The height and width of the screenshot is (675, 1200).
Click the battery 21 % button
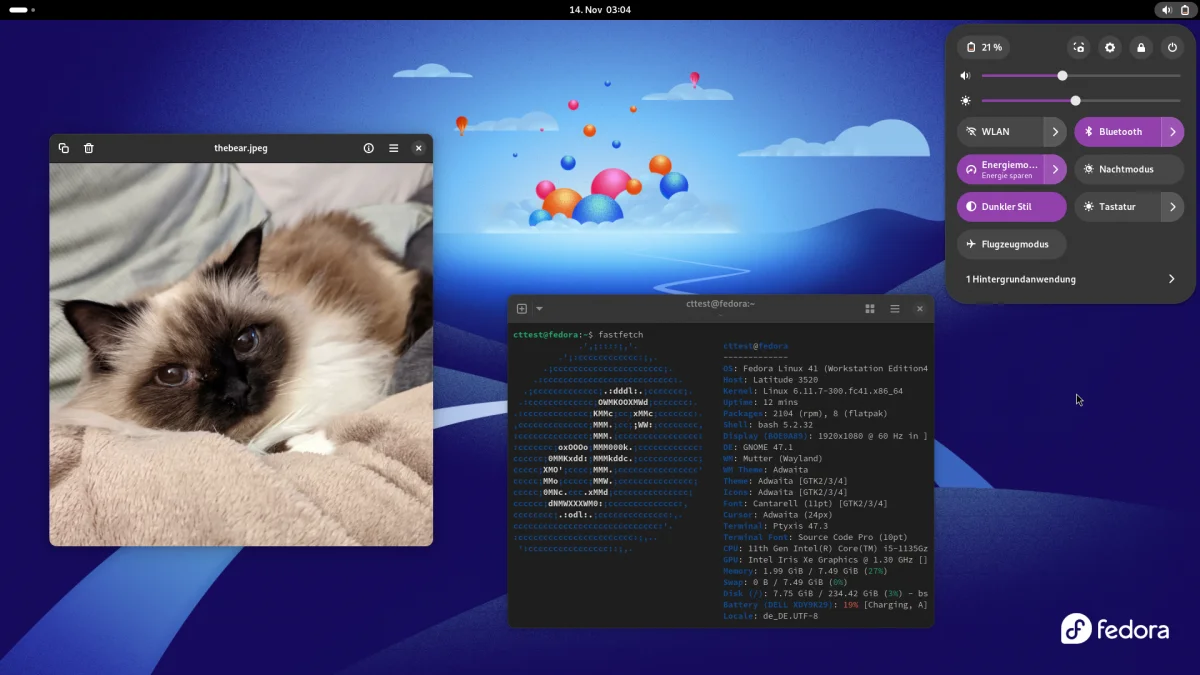983,47
